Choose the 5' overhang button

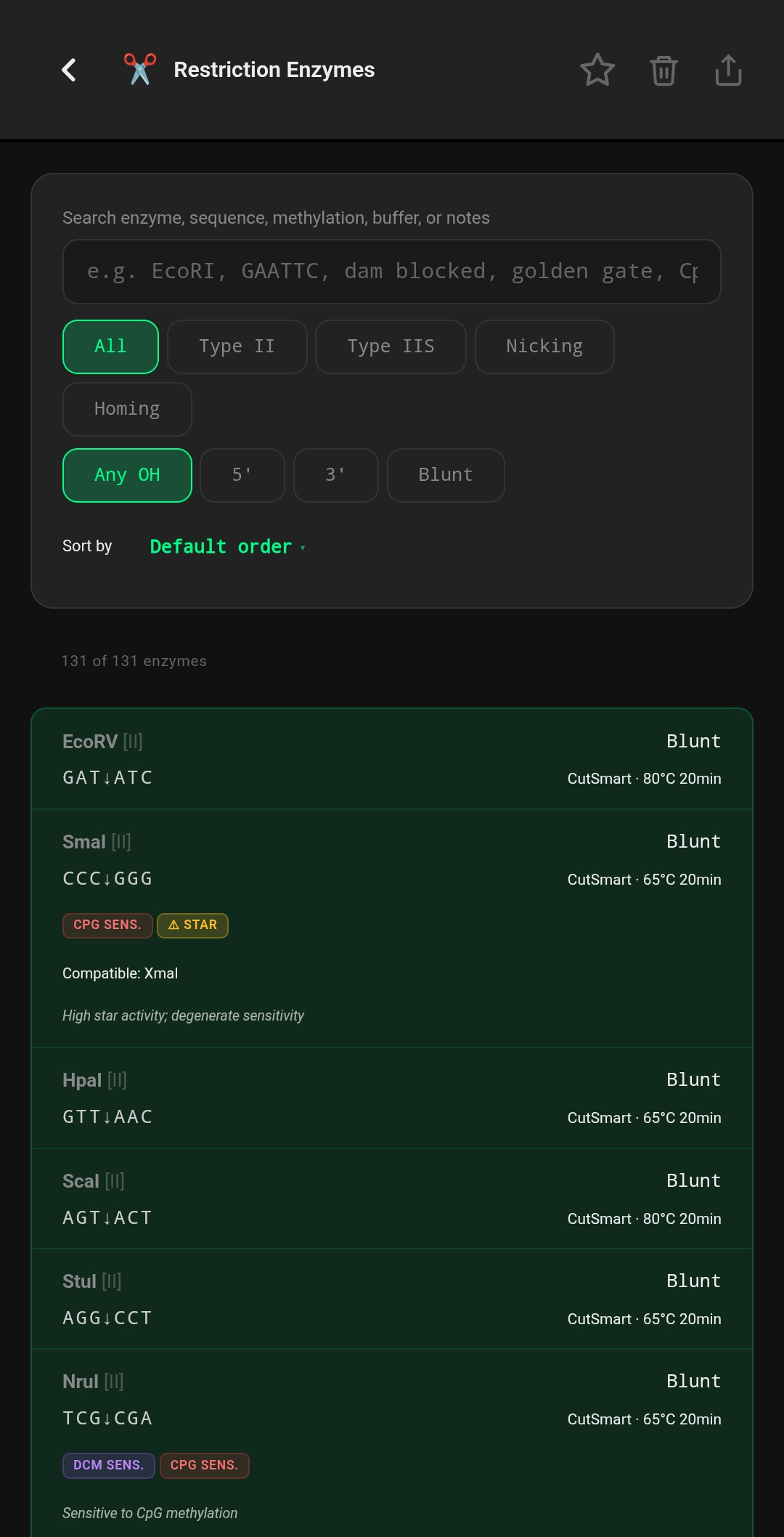[242, 475]
